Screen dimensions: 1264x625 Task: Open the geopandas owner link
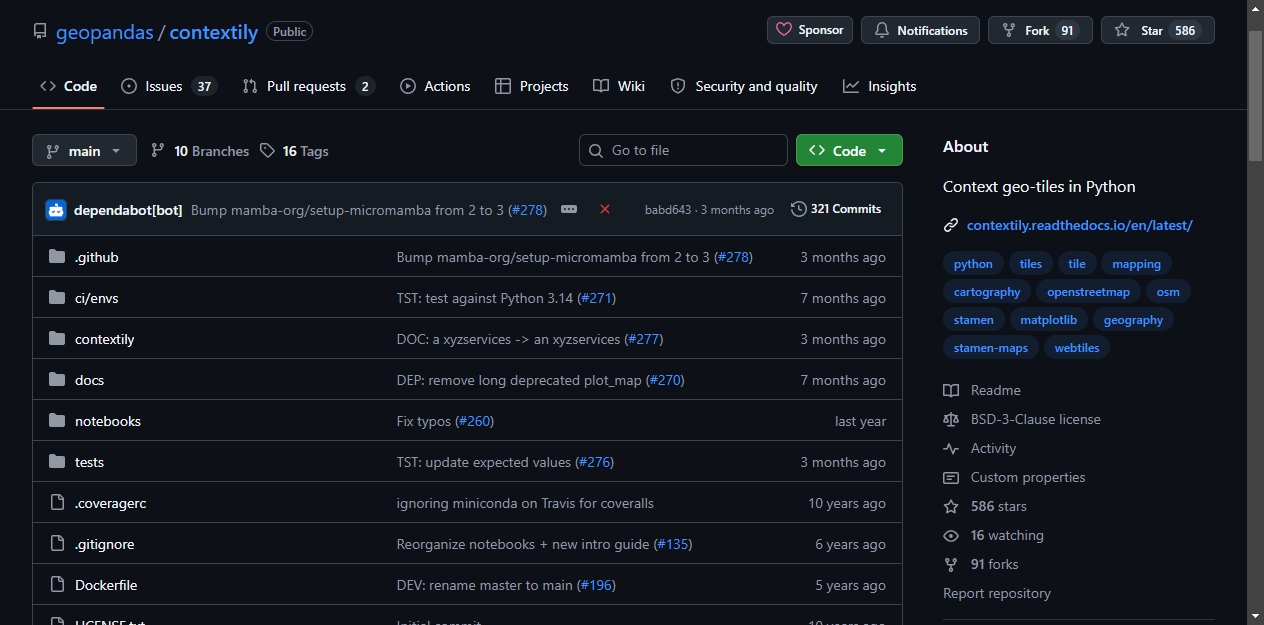[x=105, y=32]
